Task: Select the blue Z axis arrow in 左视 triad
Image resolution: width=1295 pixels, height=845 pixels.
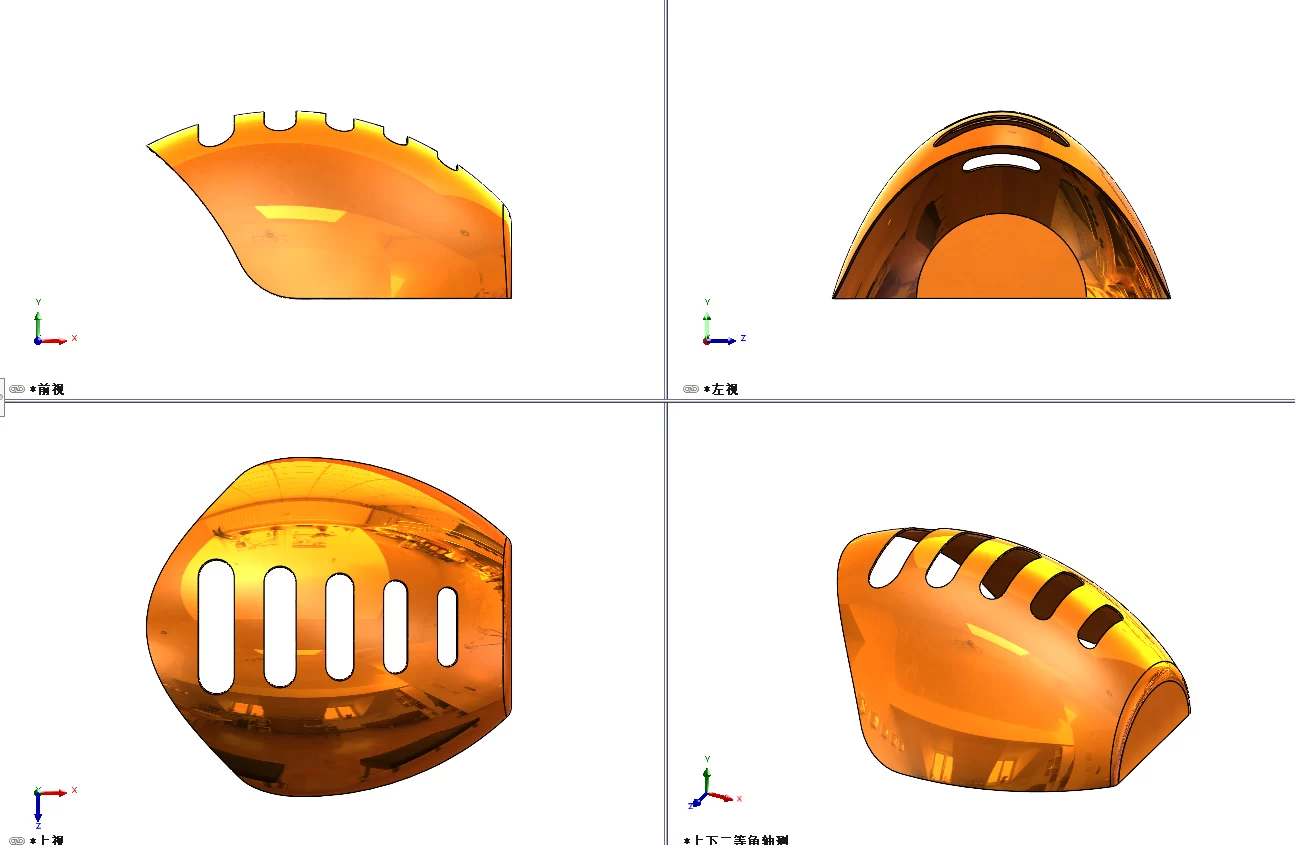Action: [x=724, y=340]
